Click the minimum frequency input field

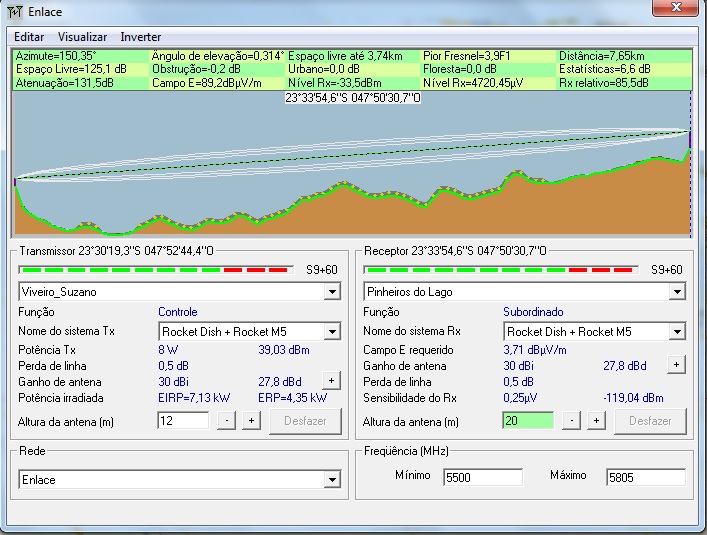coord(482,478)
